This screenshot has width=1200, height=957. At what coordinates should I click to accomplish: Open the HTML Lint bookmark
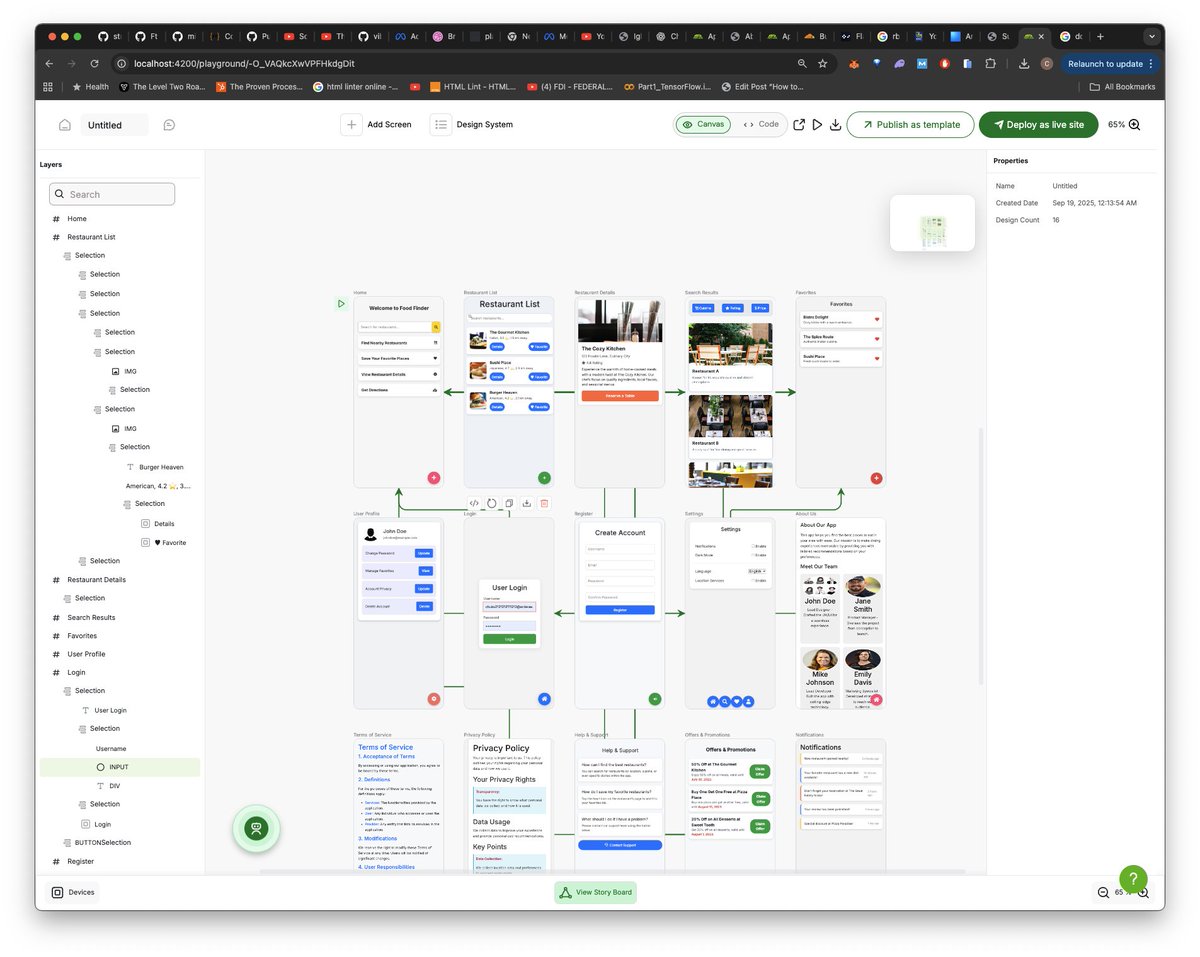tap(472, 87)
